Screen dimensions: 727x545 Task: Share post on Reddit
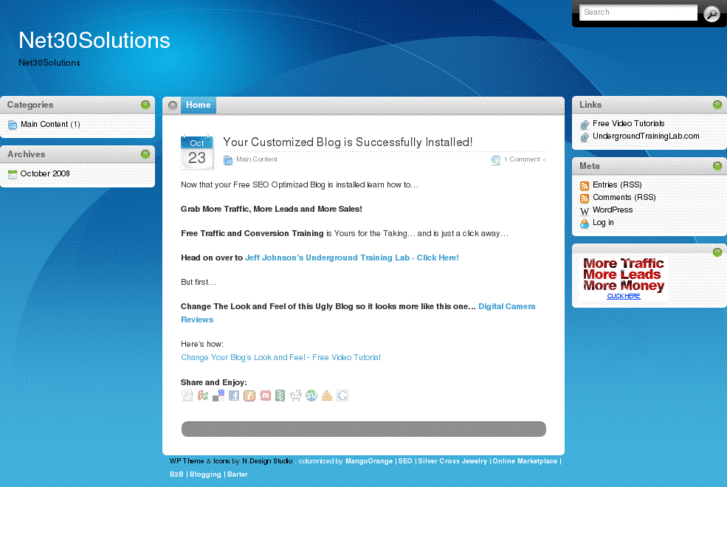296,396
